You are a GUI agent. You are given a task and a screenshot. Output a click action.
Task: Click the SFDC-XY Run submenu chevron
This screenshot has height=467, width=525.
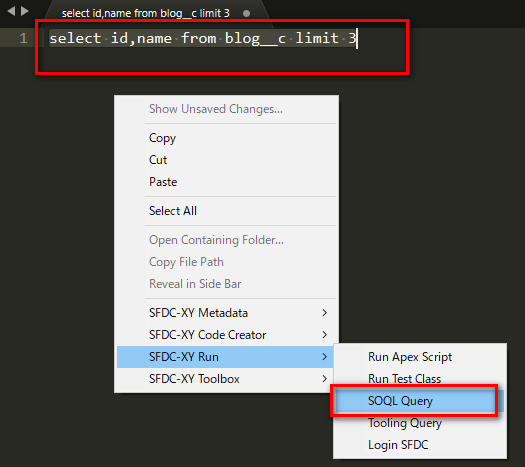coord(324,357)
